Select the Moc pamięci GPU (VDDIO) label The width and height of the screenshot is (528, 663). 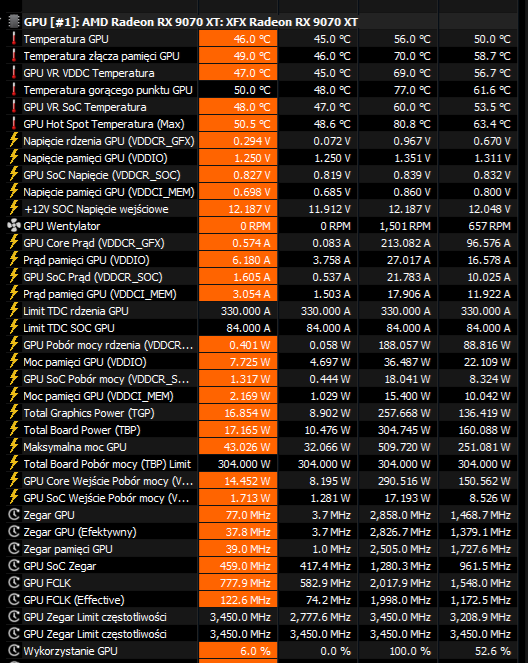coord(85,362)
